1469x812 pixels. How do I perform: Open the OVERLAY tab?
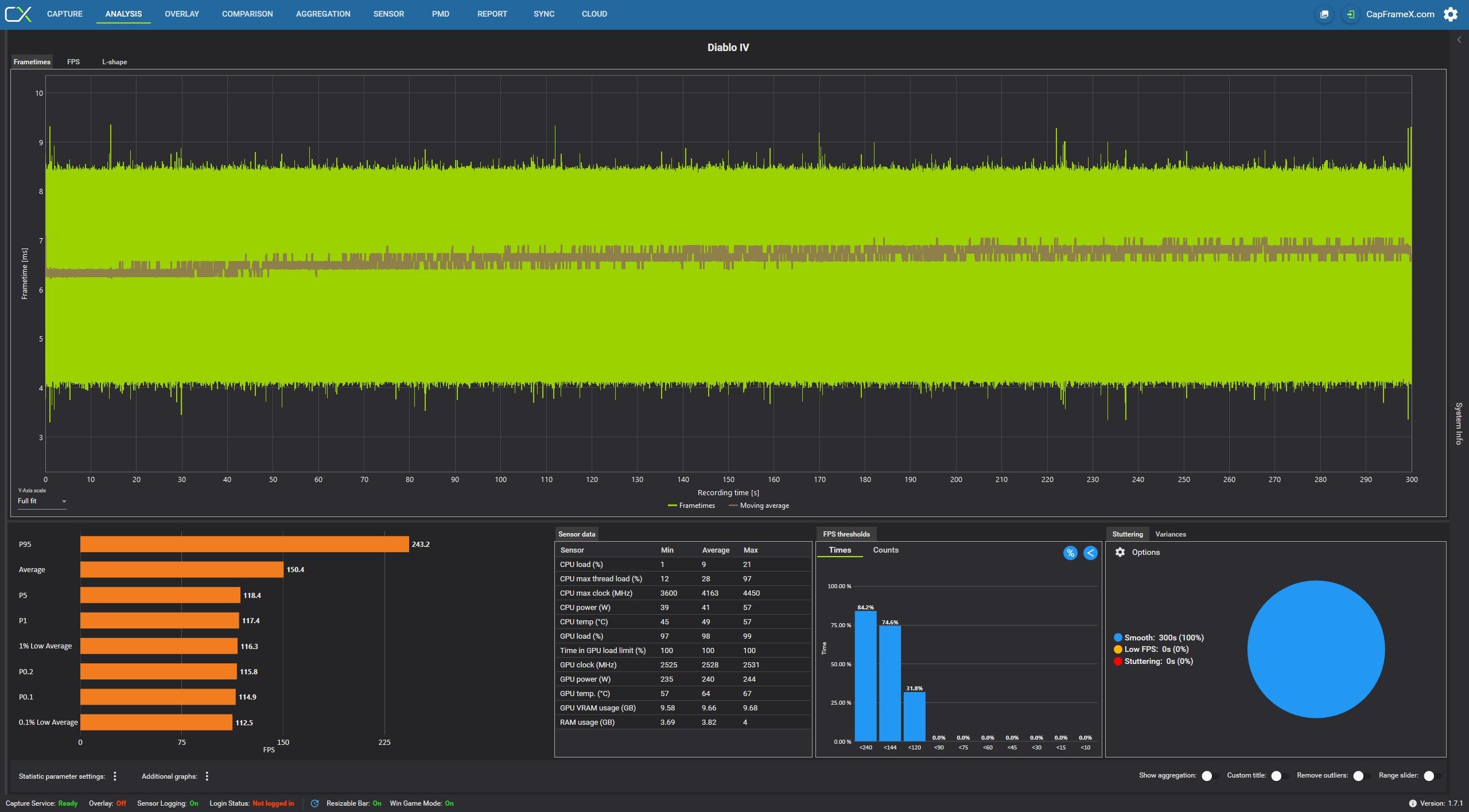[x=182, y=14]
